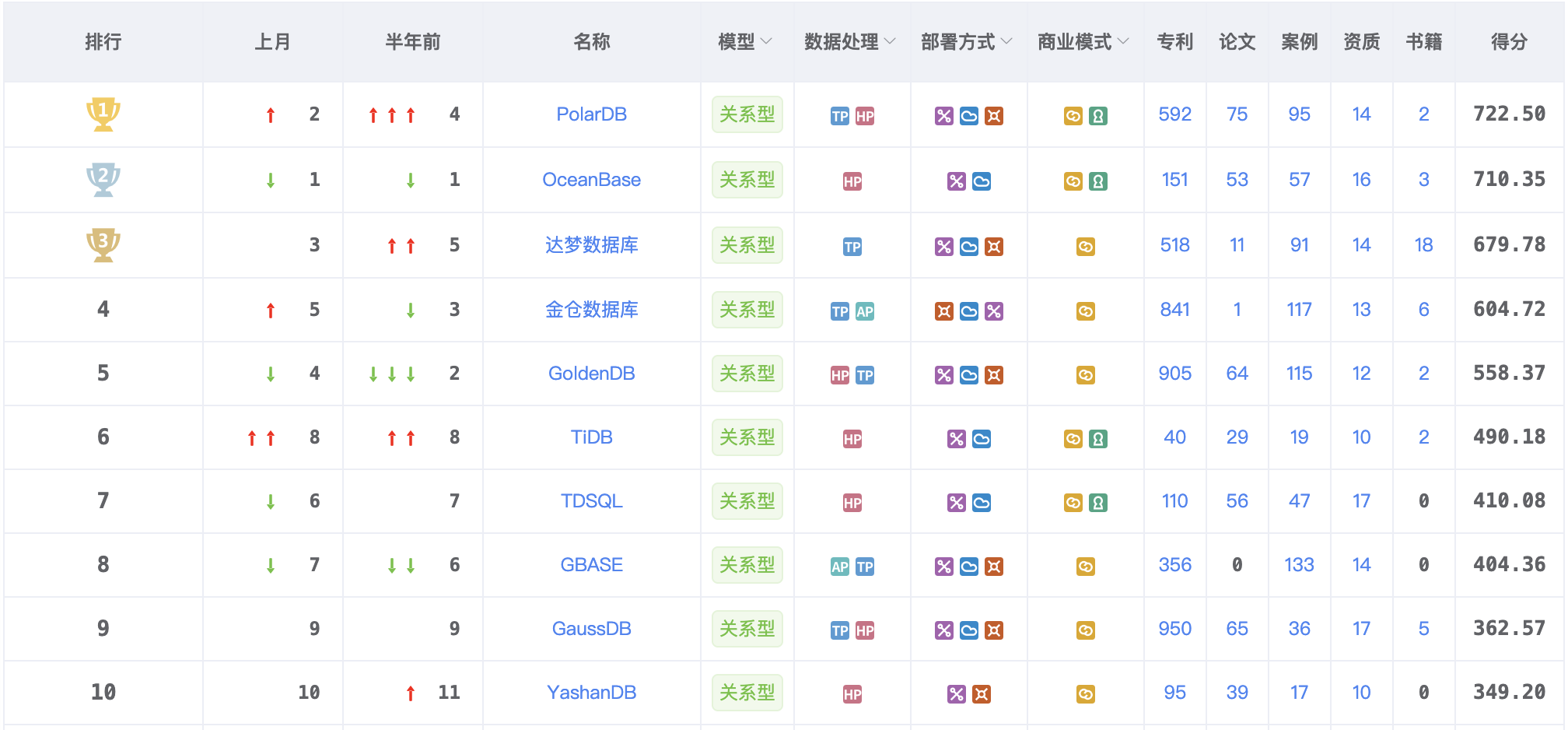Click the blue cloud icon in the OceanBase row

point(982,181)
